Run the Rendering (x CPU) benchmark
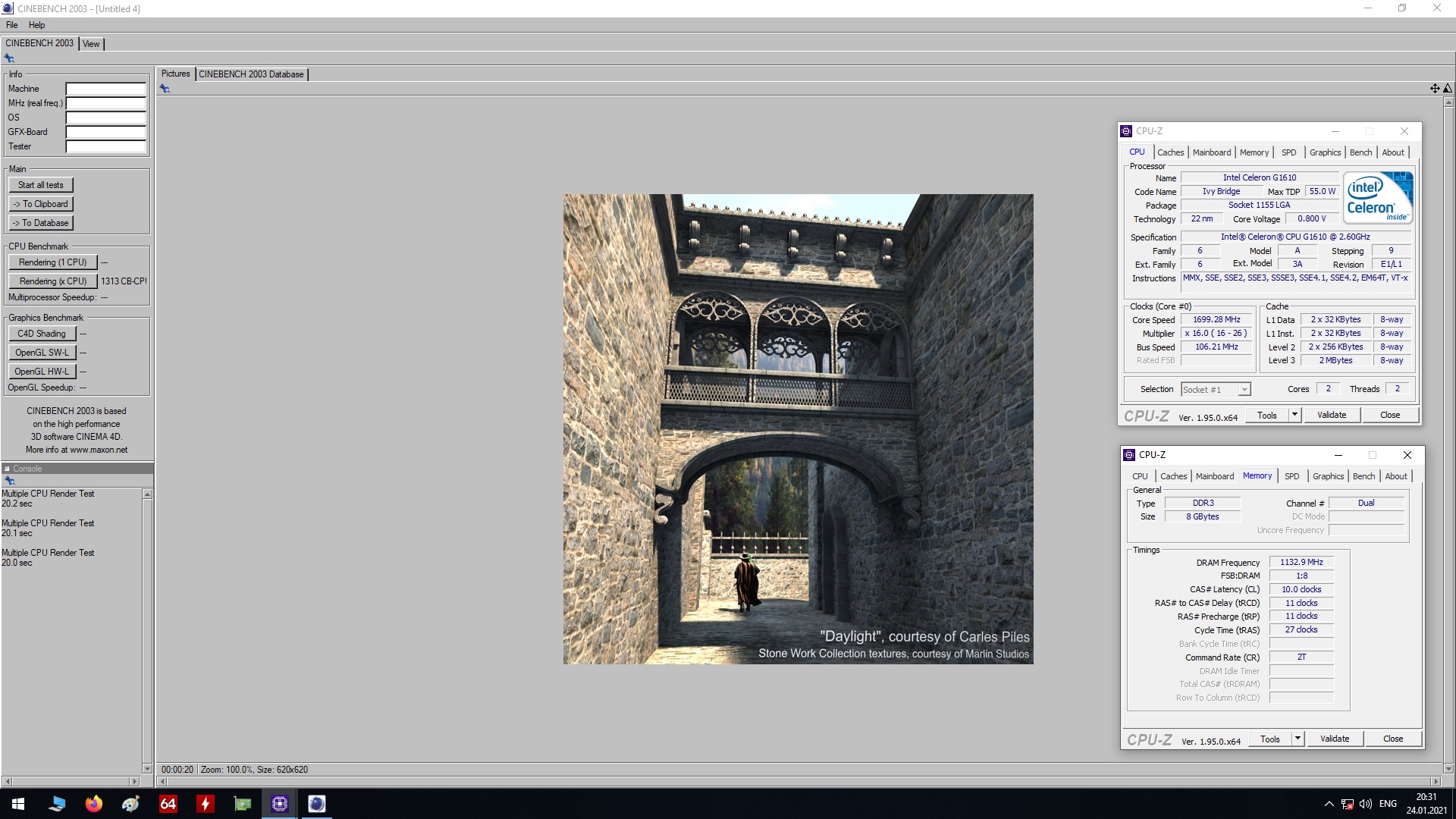This screenshot has width=1456, height=819. pos(53,281)
